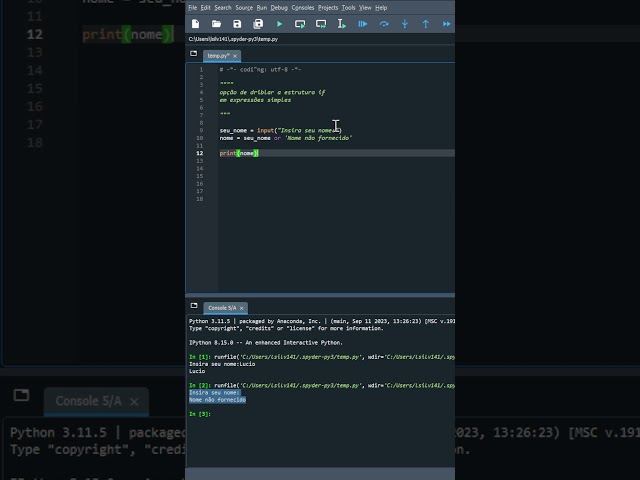640x480 pixels.
Task: Save all files toolbar icon
Action: (258, 24)
